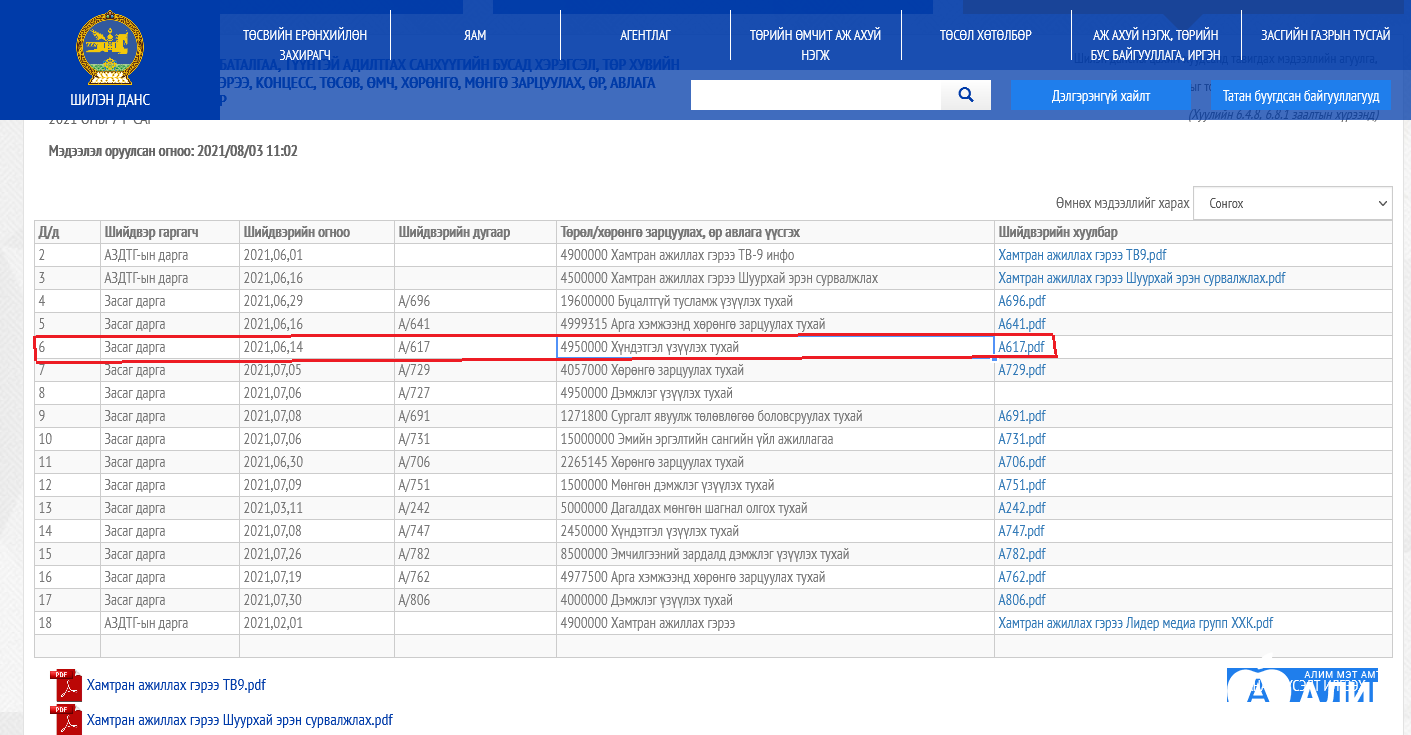Click PDF icon beside Шуурхай эрэн сурвалжлах.pdf

67,720
